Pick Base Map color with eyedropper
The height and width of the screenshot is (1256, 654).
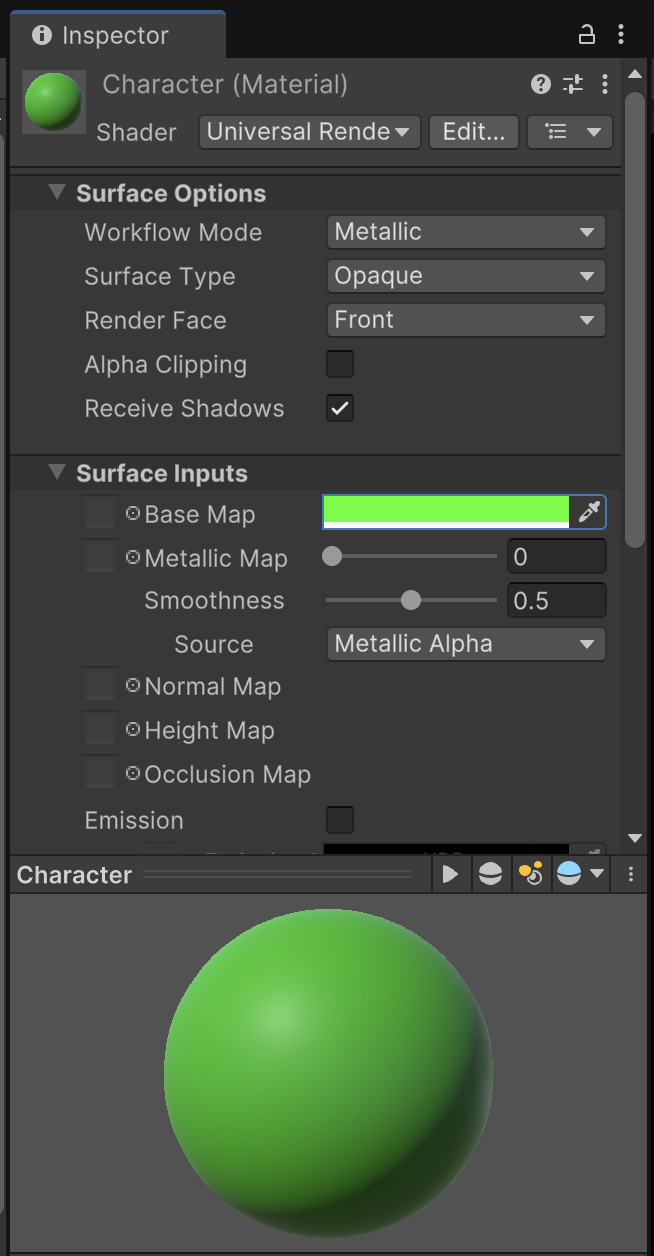(x=588, y=513)
